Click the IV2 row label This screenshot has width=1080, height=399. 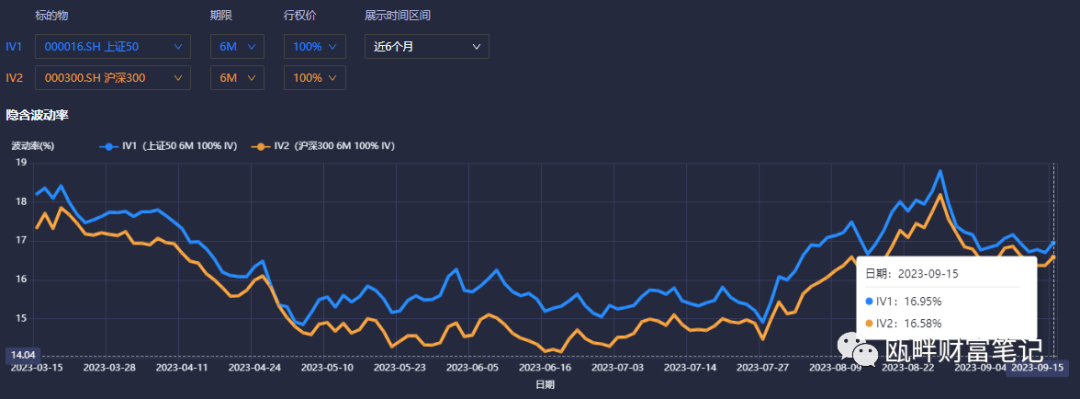tap(14, 78)
